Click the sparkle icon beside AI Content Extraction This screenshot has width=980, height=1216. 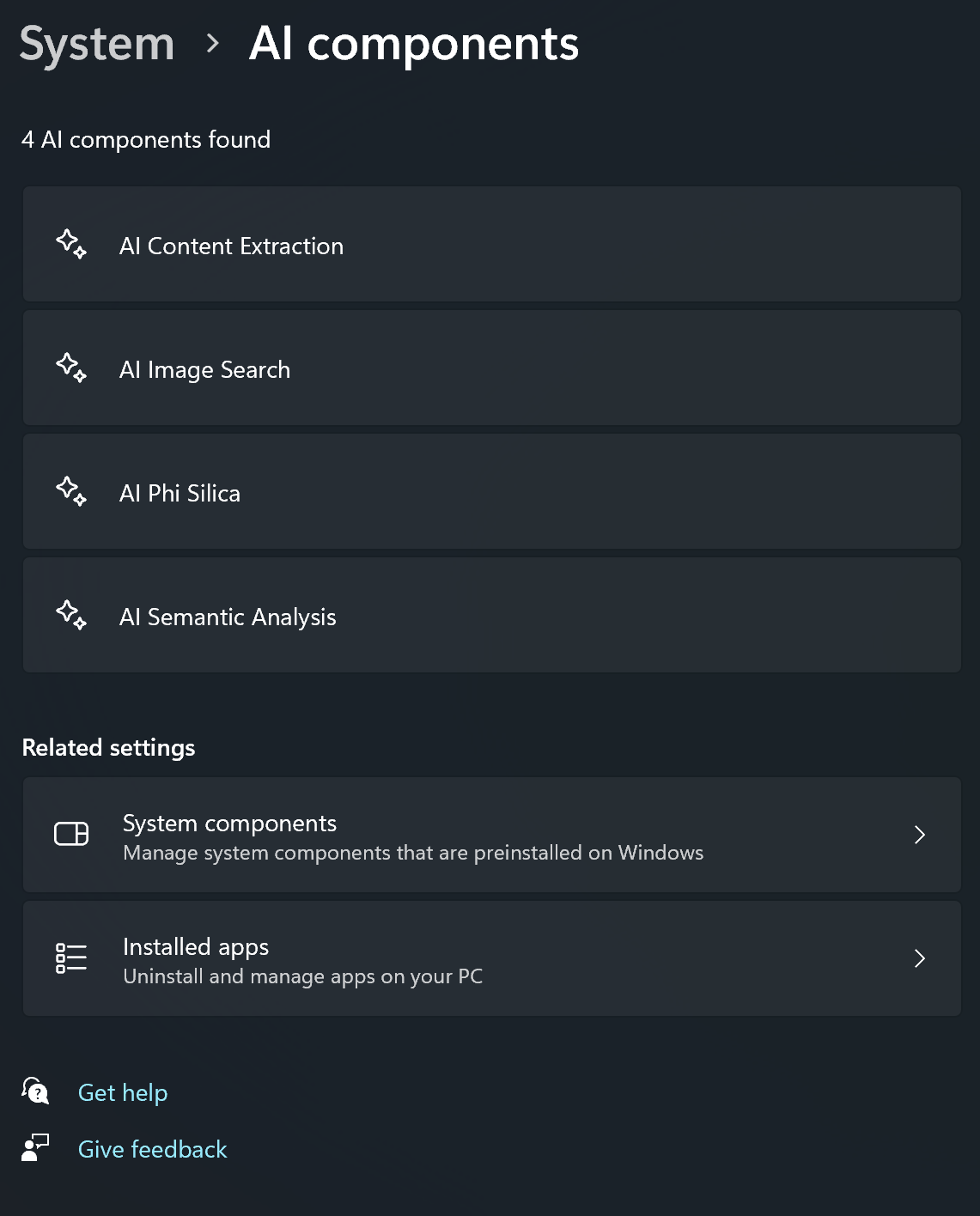pyautogui.click(x=72, y=246)
